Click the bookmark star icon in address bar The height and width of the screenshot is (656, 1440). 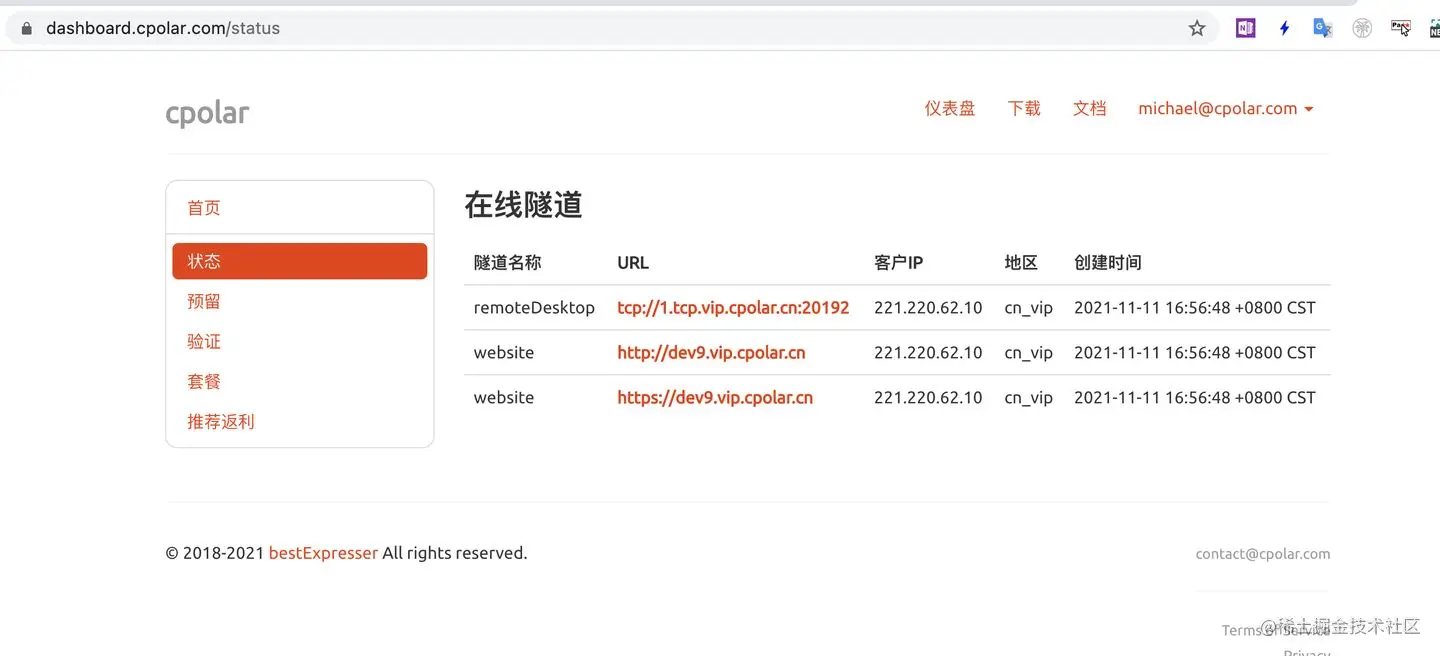pyautogui.click(x=1197, y=28)
